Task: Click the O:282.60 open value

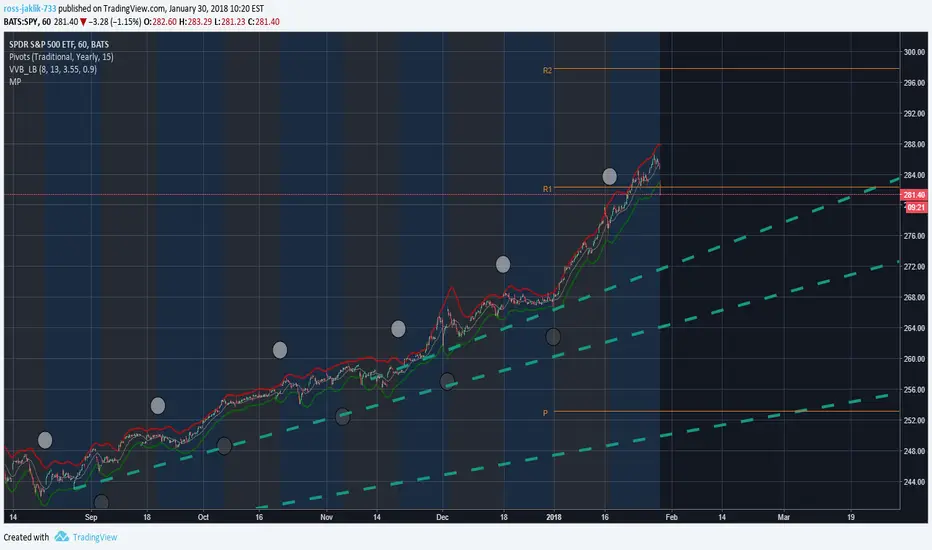Action: (160, 22)
